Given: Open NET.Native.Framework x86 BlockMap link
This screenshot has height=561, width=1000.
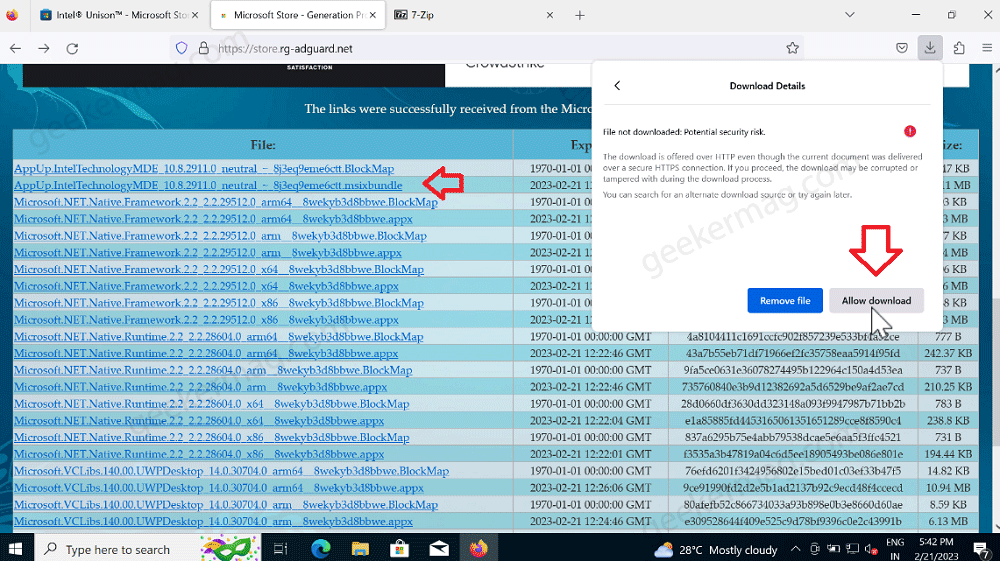Looking at the screenshot, I should (219, 303).
